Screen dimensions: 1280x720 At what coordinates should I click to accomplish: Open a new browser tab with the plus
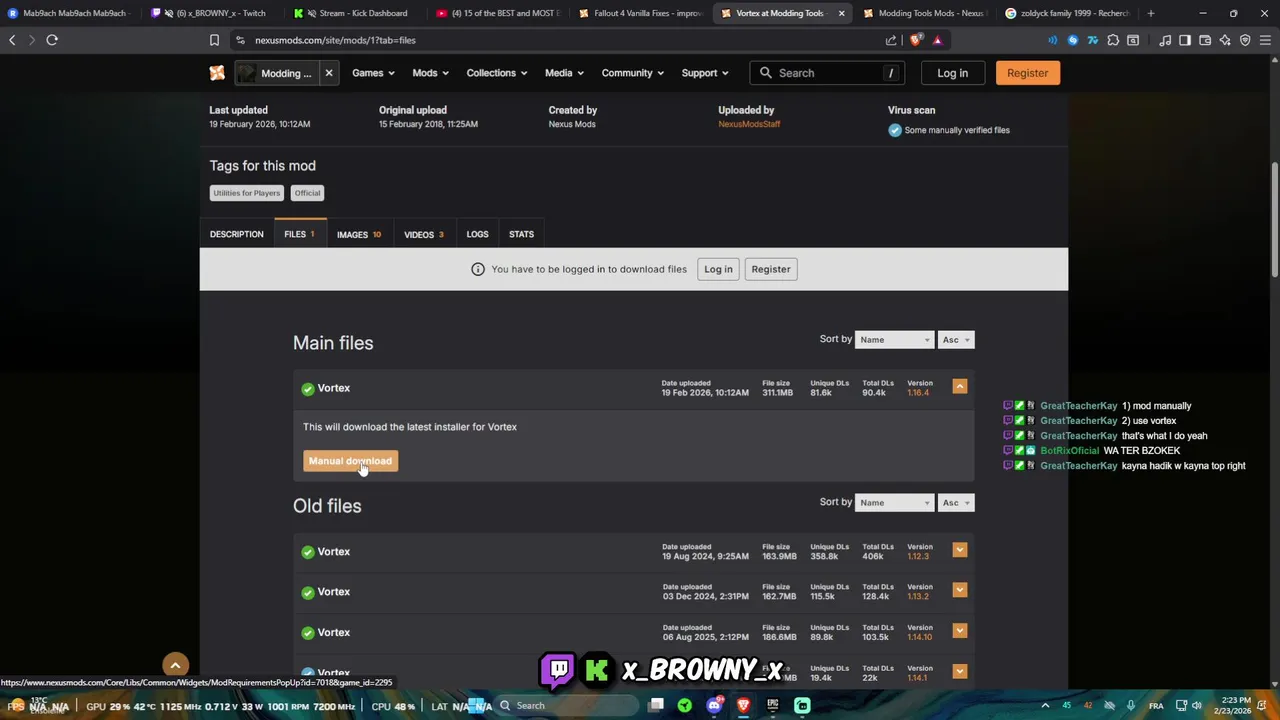(x=1150, y=13)
